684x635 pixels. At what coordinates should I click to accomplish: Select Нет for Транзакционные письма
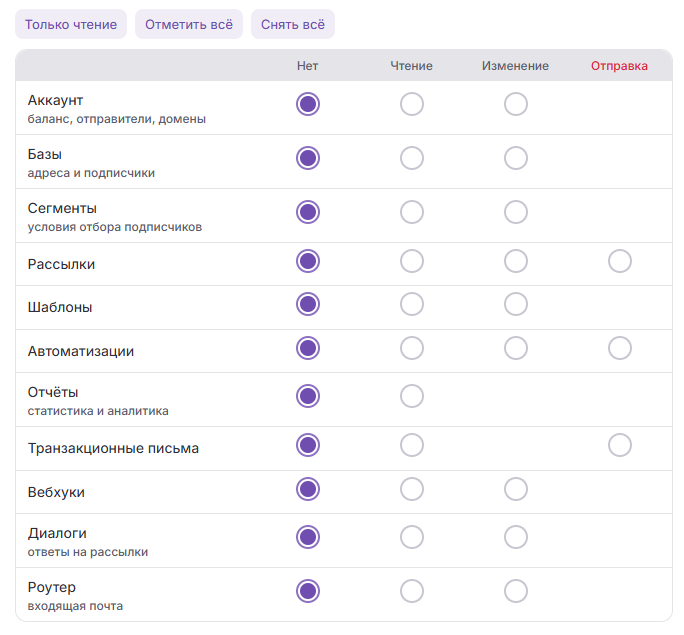click(x=308, y=445)
